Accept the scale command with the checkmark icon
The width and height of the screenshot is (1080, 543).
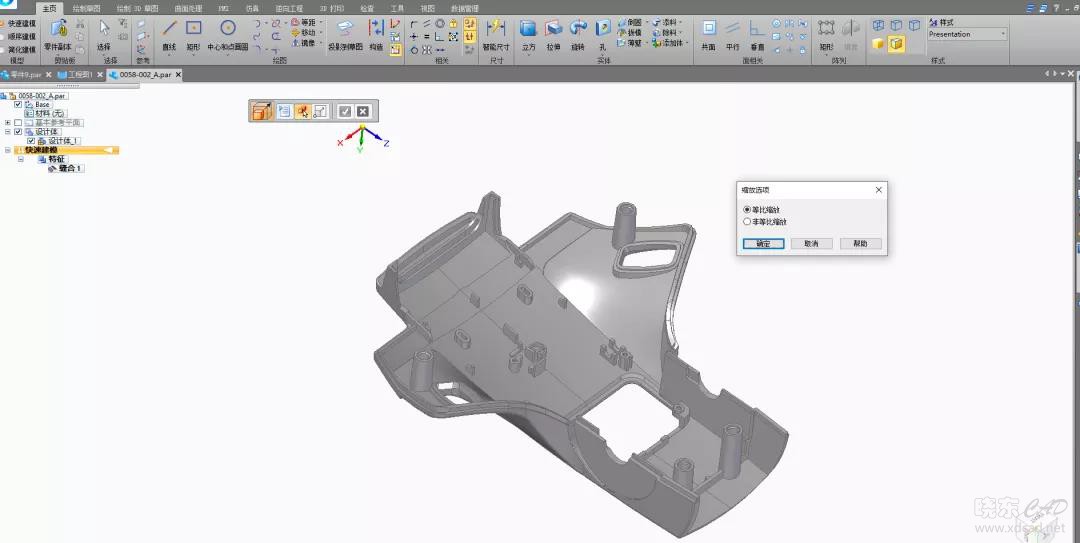pos(345,112)
